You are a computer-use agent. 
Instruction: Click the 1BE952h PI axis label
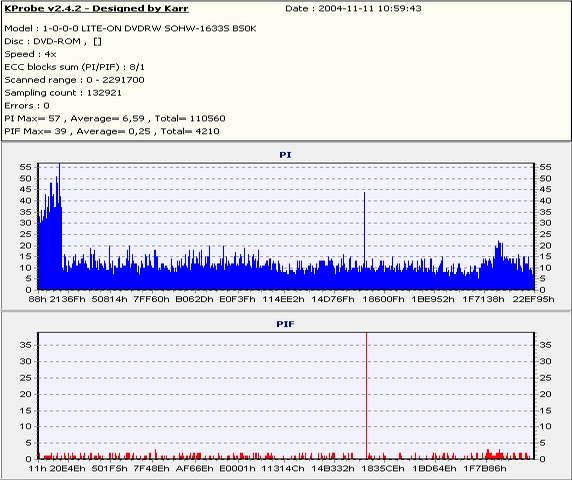pyautogui.click(x=433, y=299)
